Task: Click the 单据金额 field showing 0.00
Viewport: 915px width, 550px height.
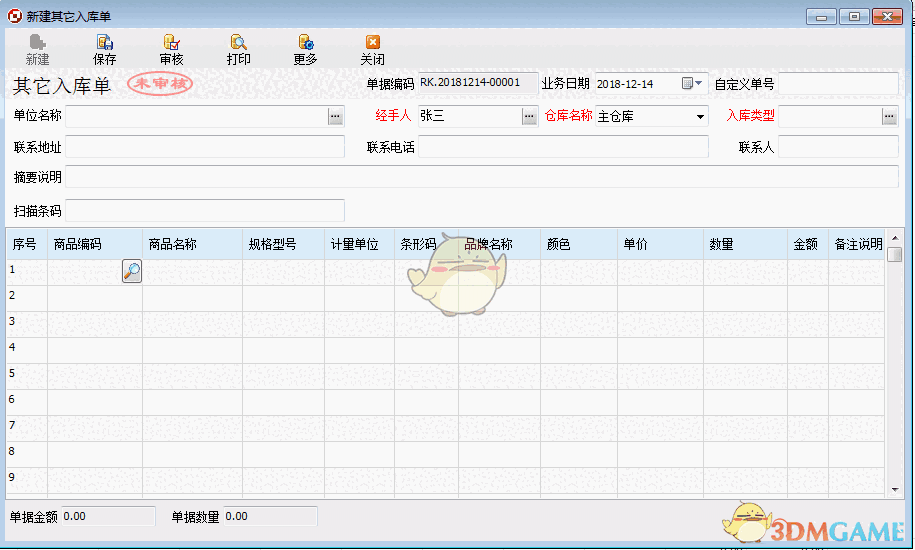Action: click(109, 516)
